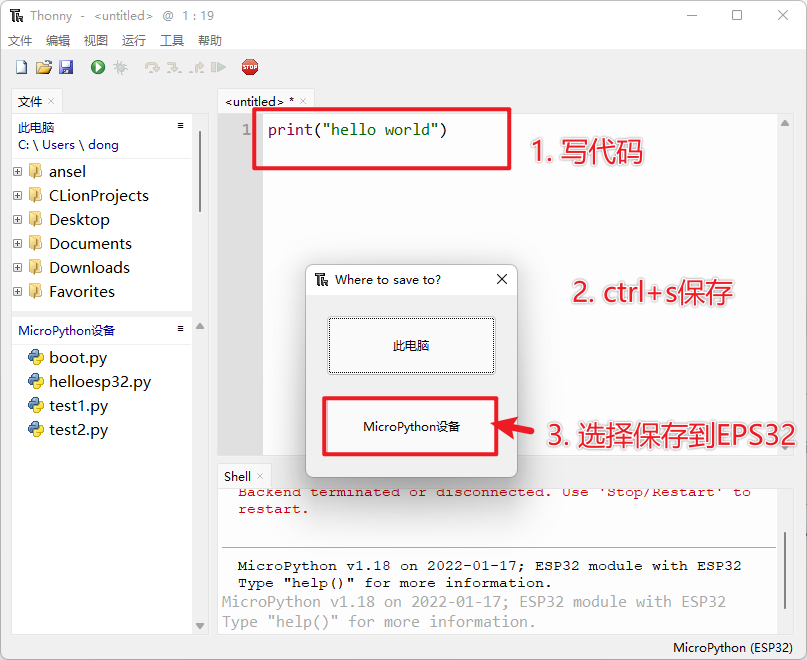
Task: Create a new file with toolbar icon
Action: click(x=21, y=67)
